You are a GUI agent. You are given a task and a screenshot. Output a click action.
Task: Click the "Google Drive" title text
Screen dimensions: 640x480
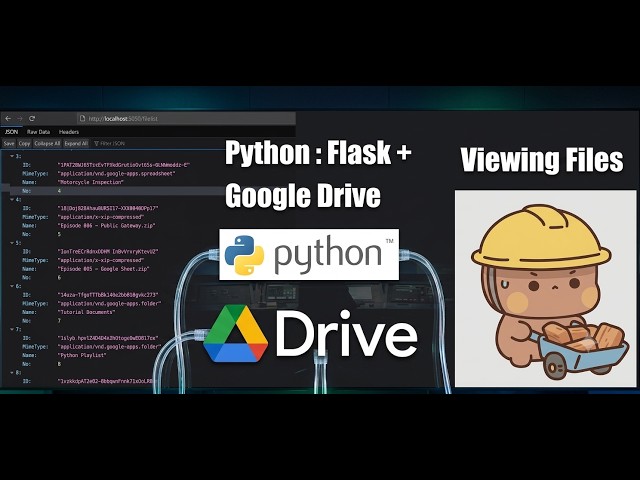click(303, 195)
